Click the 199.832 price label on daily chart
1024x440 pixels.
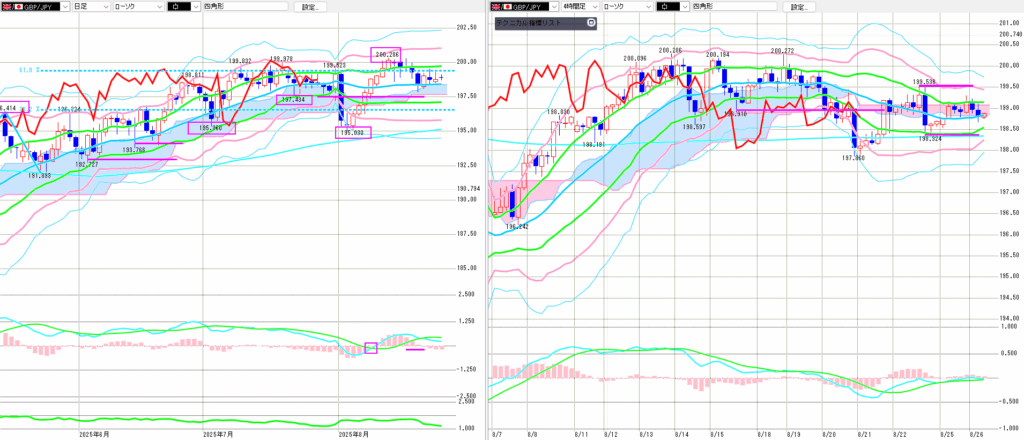[x=242, y=61]
